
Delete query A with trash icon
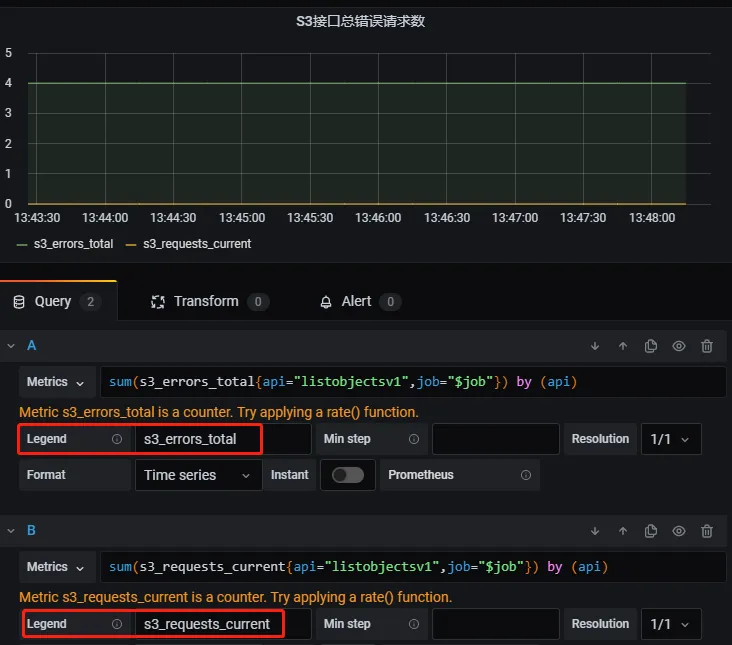click(707, 346)
